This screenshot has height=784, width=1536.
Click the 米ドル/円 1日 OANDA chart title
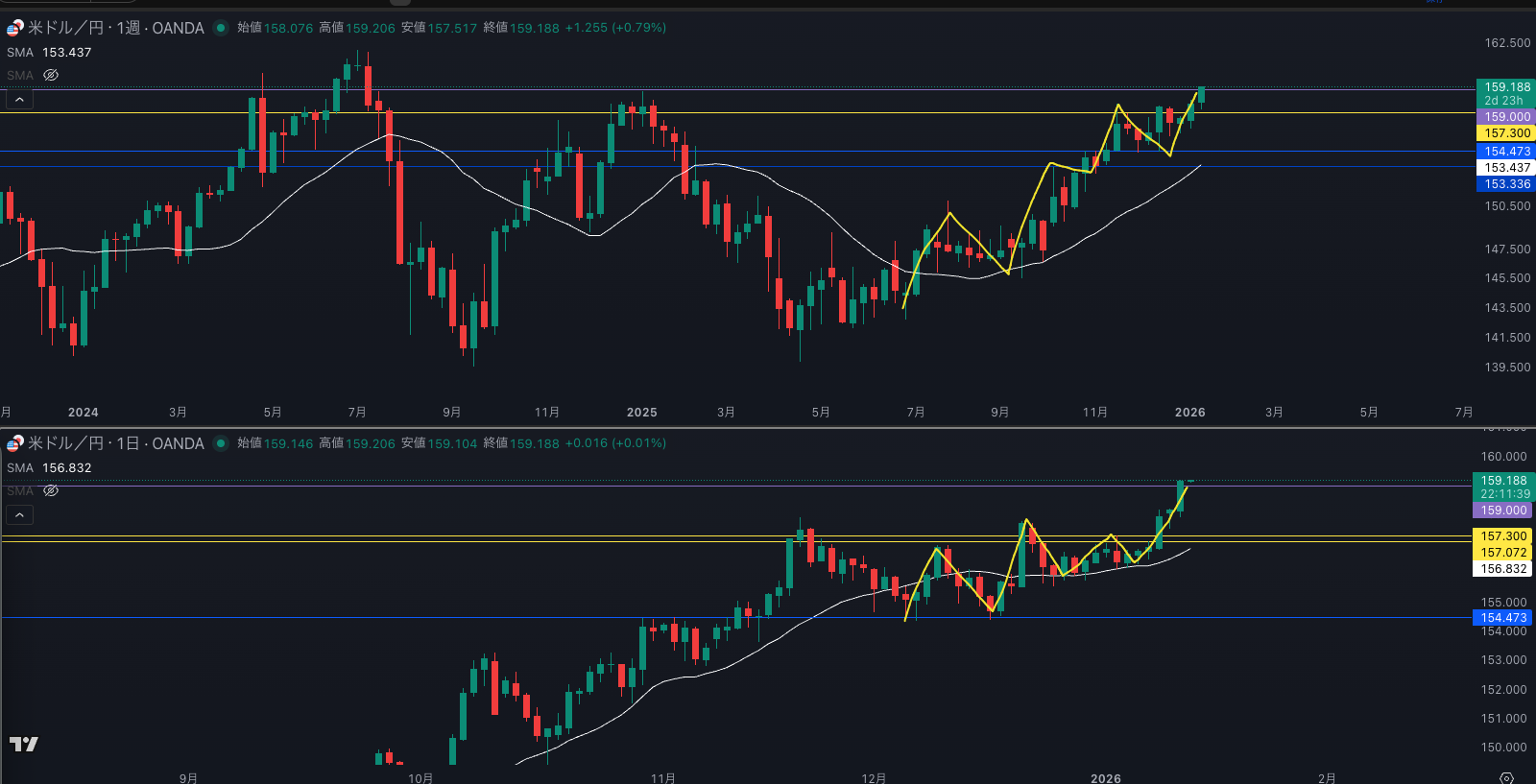(115, 443)
